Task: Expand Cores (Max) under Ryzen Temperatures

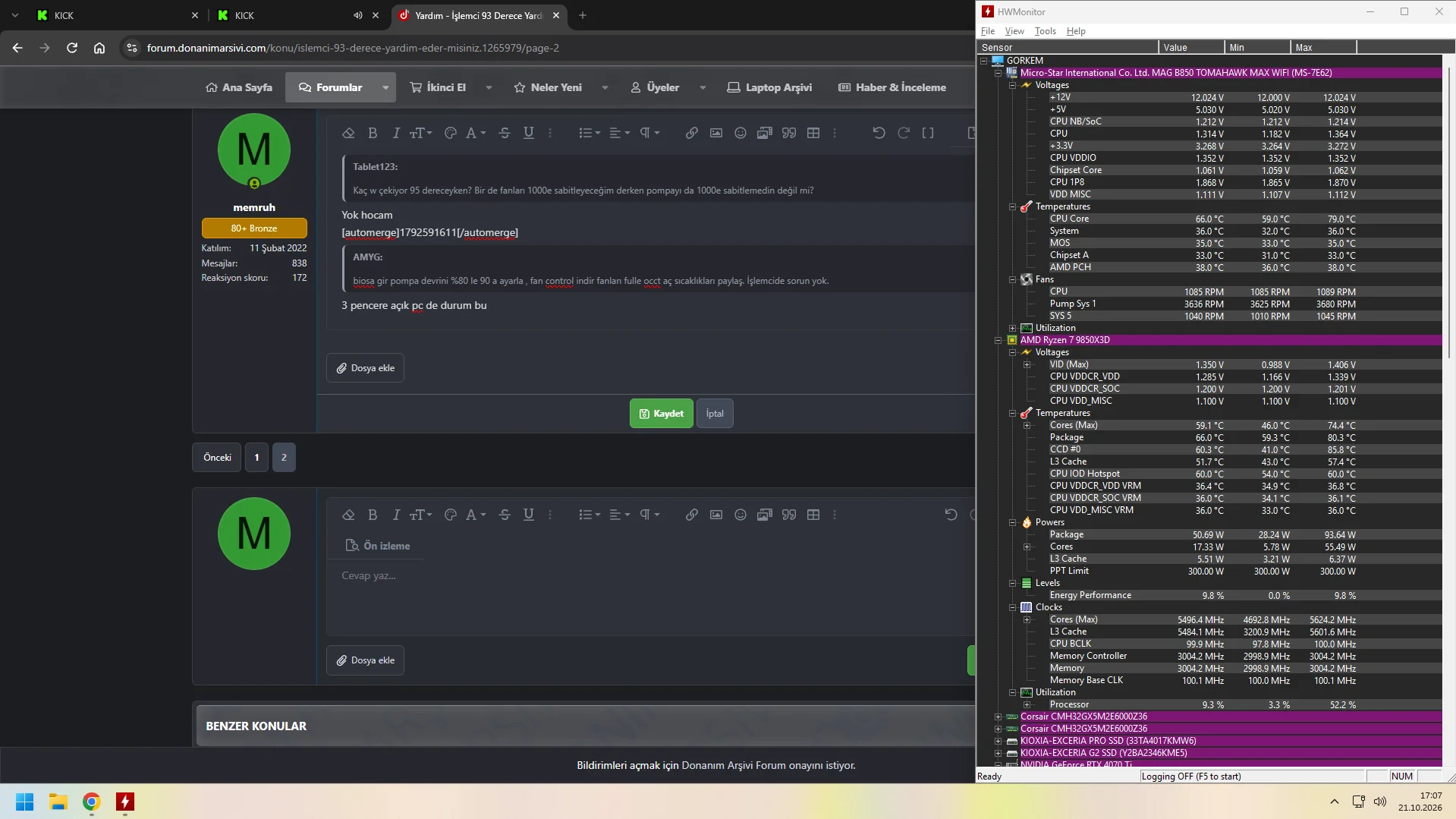Action: coord(1027,425)
